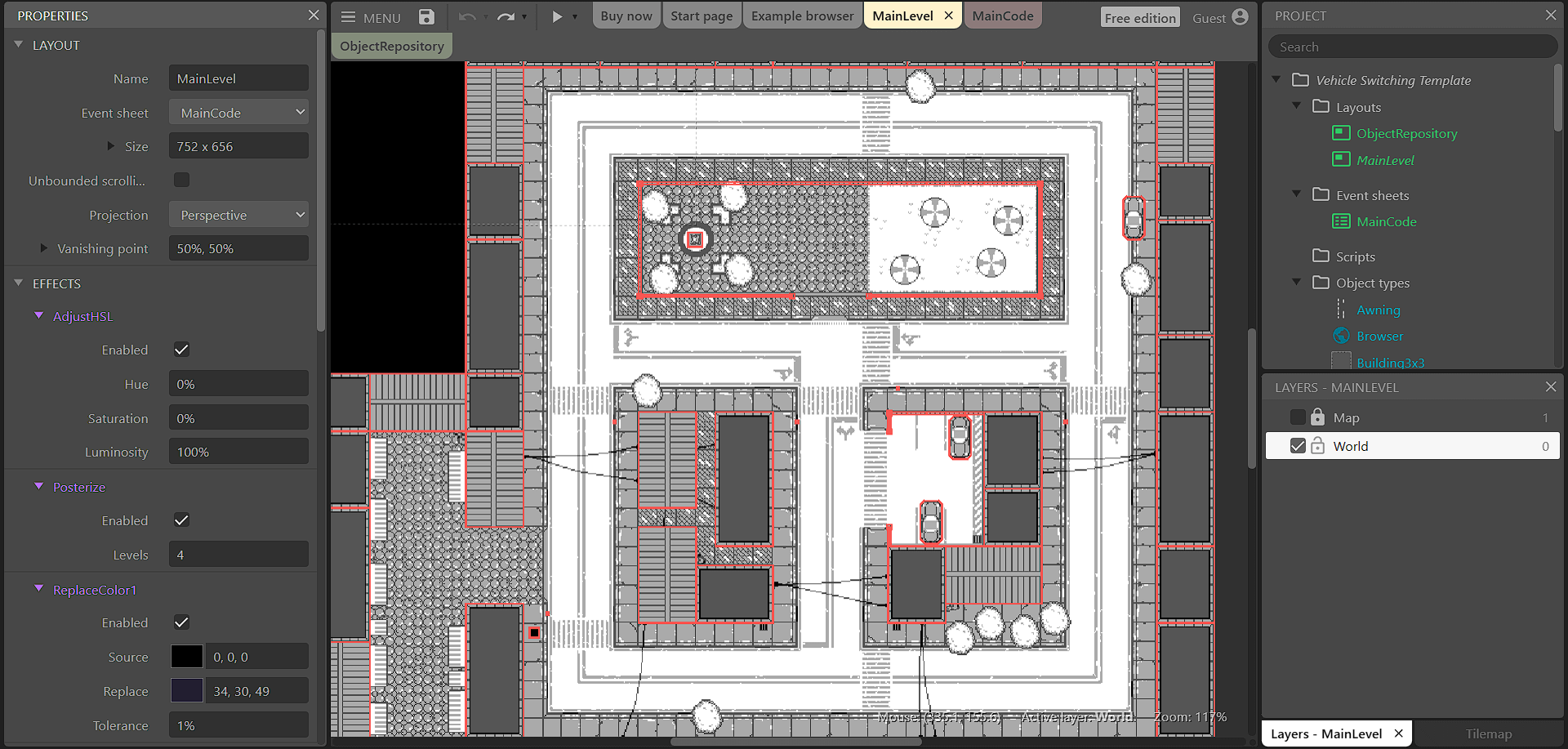Open MainCode via its event sheet icon
Screen dimensions: 1568x749
click(1340, 221)
